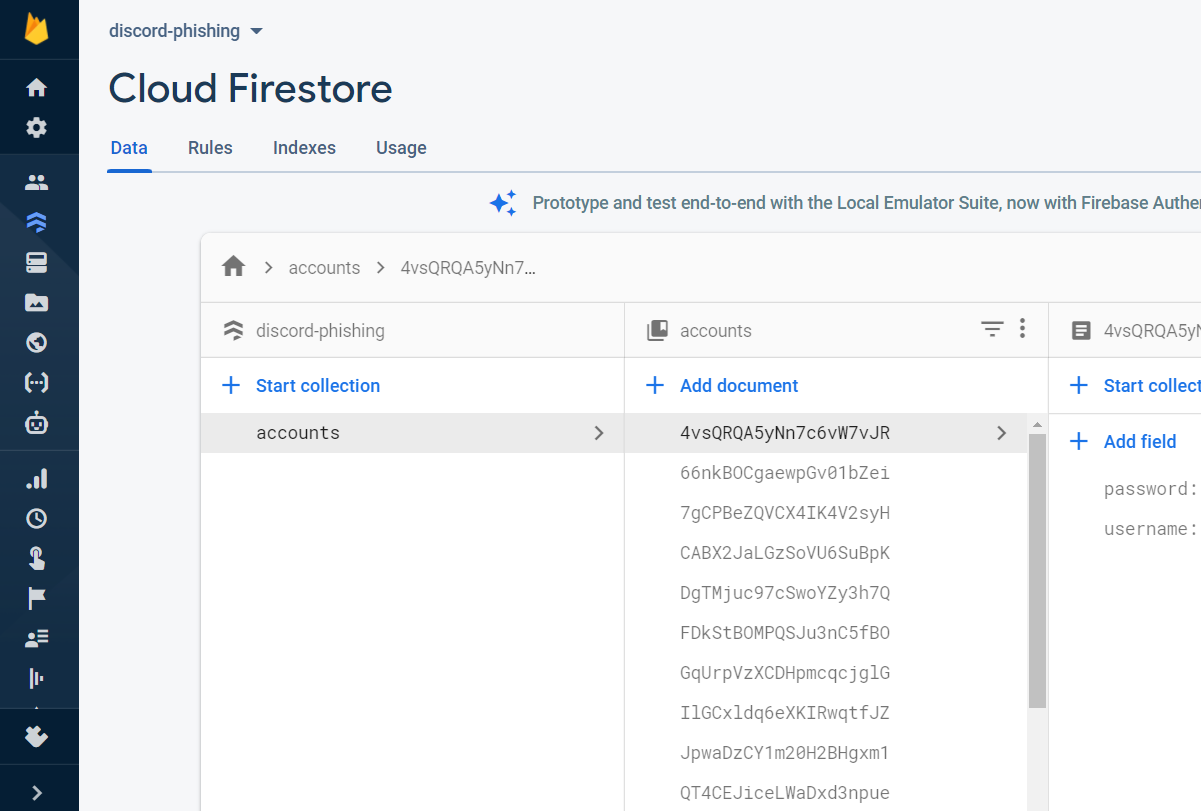
Task: Select document QT4CEJiceLWaDxd3npue
Action: 826,793
